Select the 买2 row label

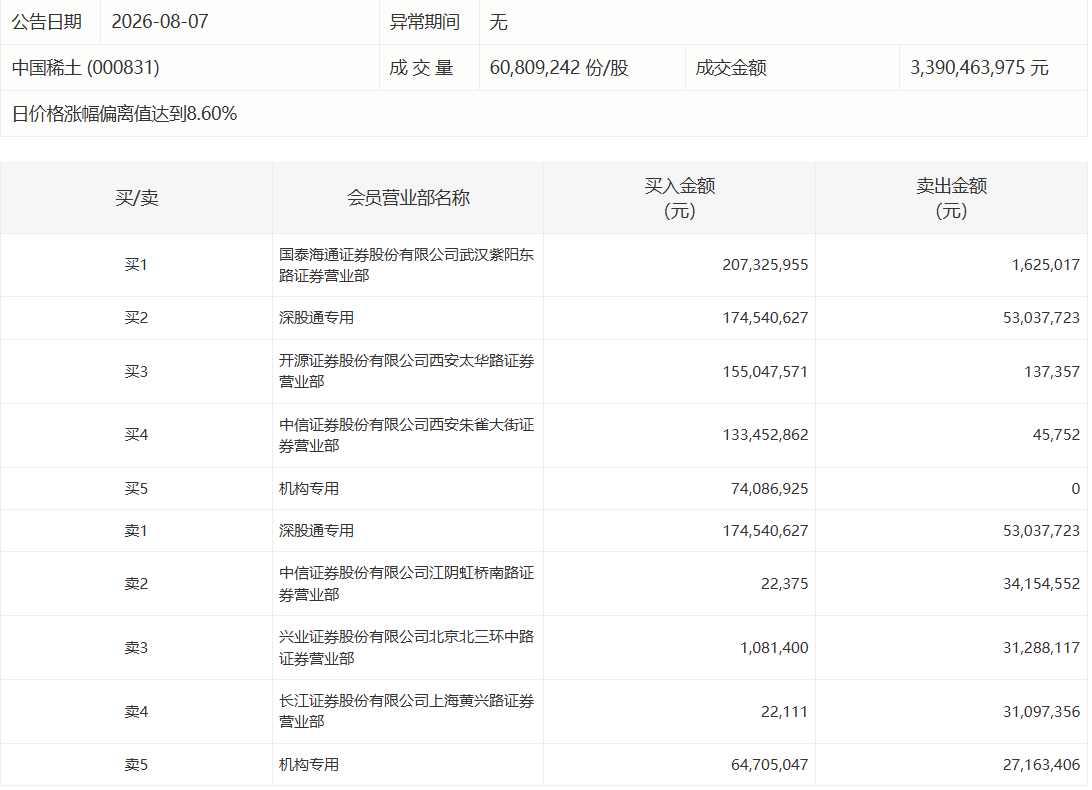[136, 318]
